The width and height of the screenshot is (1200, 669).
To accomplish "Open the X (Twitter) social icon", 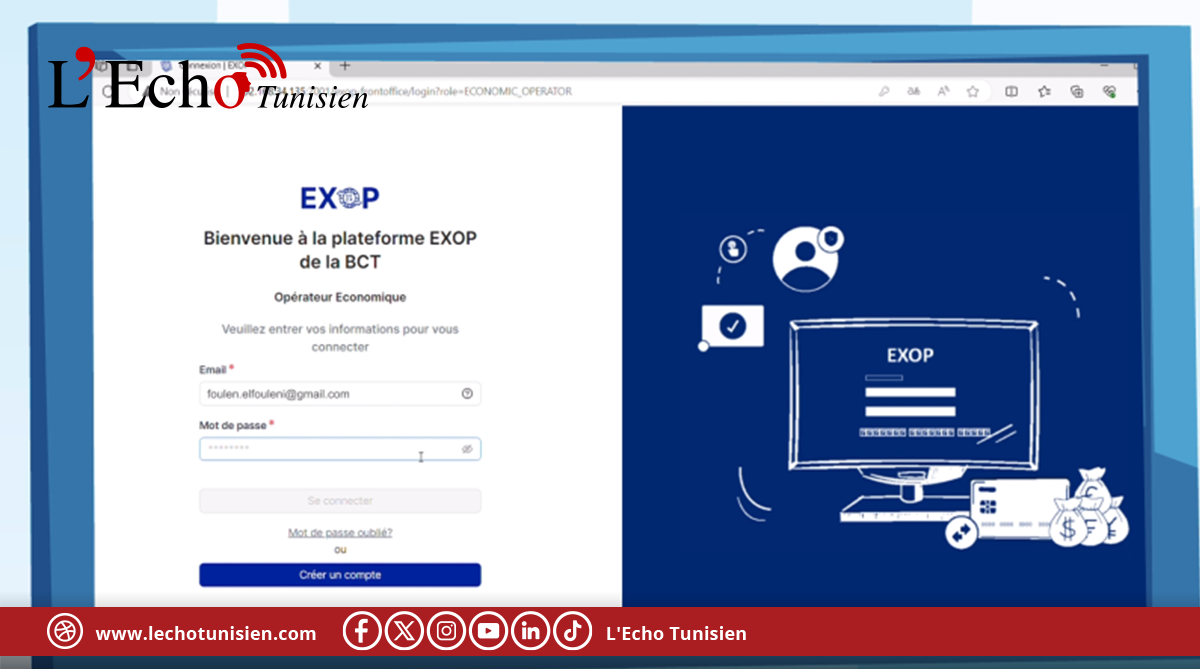I will (x=404, y=632).
